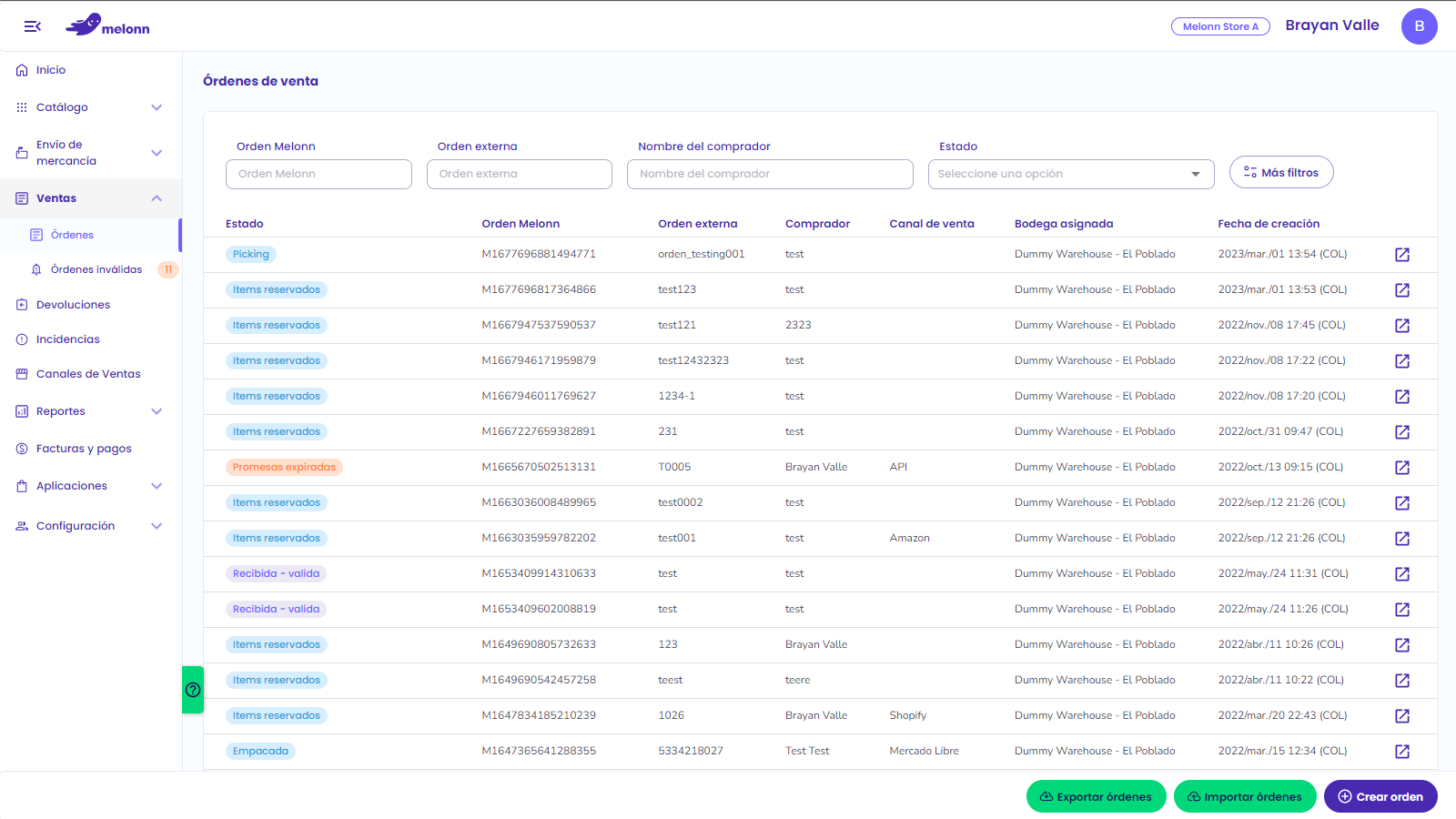Click the Devoluciones sidebar icon
The width and height of the screenshot is (1456, 819).
[22, 305]
